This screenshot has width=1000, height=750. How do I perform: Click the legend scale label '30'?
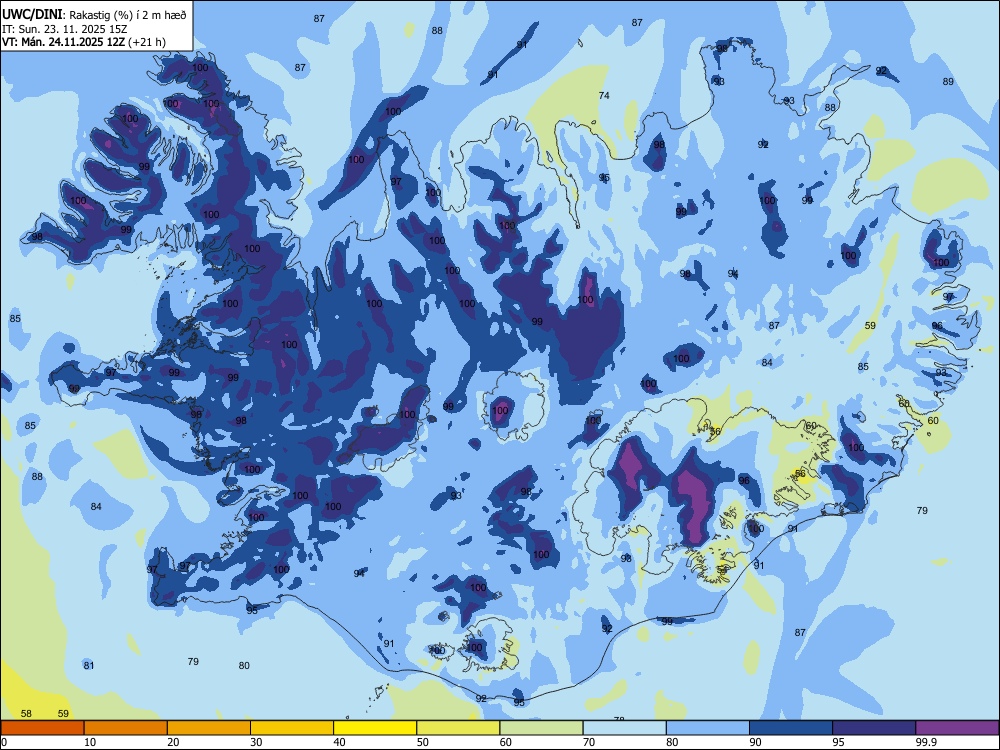pyautogui.click(x=256, y=742)
